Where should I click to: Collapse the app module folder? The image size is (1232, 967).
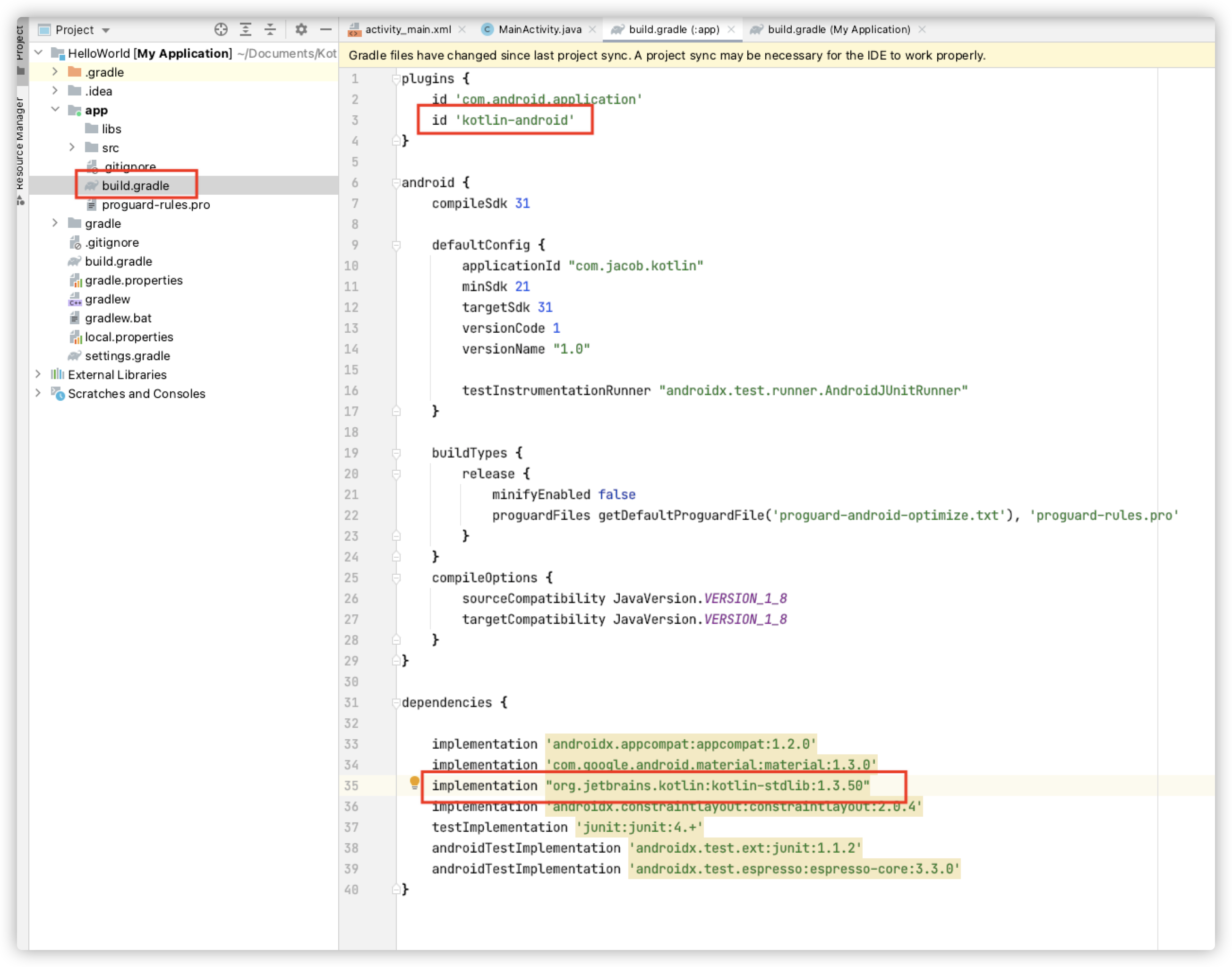pos(55,109)
